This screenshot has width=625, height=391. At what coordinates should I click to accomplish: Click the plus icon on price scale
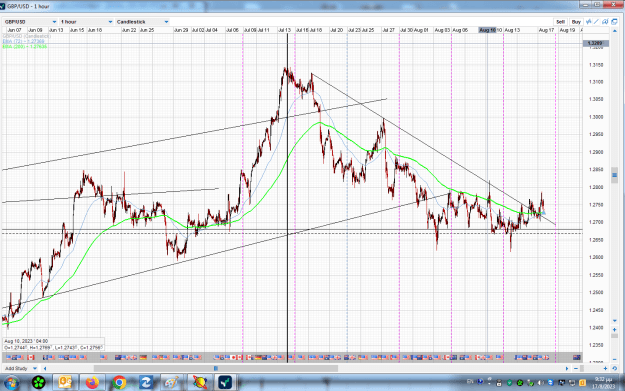(x=614, y=330)
